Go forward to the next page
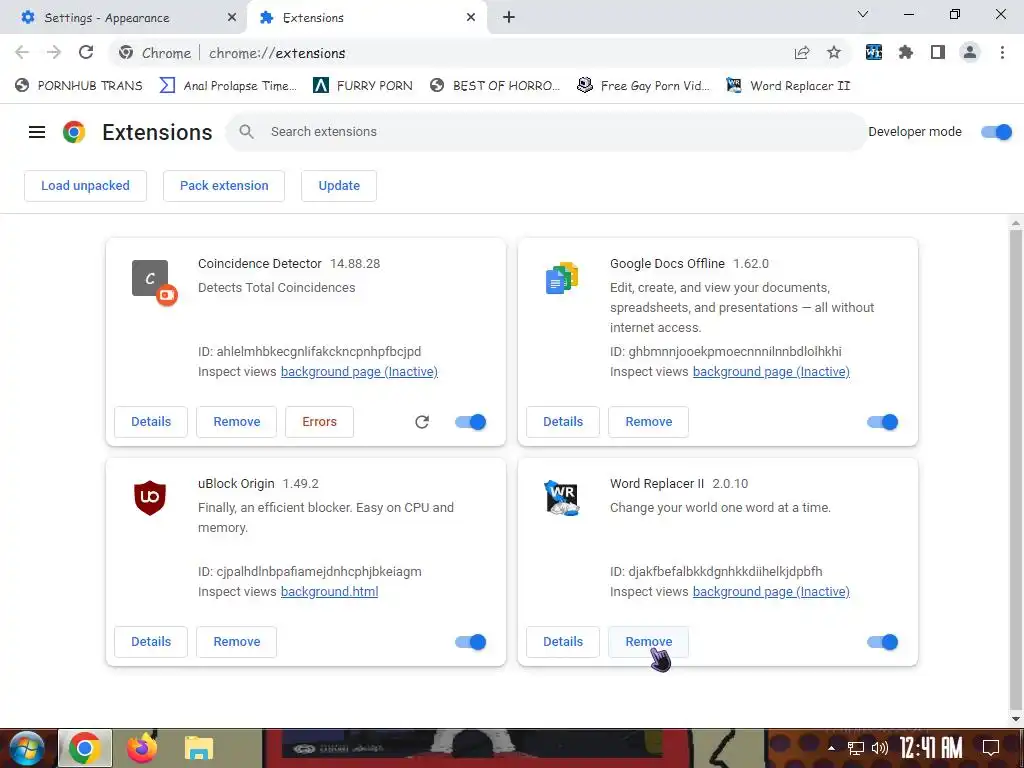Screen dimensions: 1024x768 (x=54, y=53)
